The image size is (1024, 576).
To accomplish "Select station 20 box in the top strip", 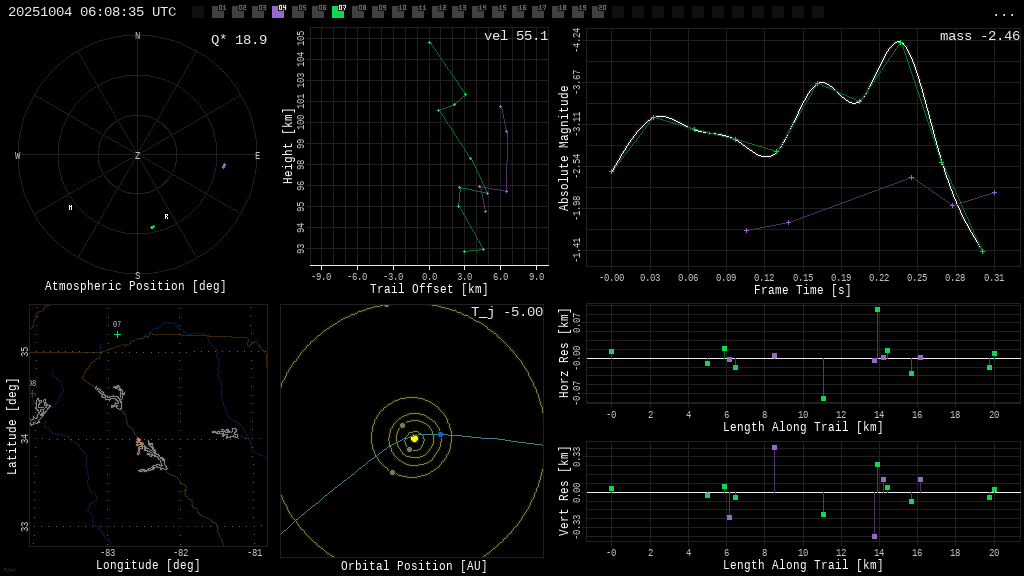I will pyautogui.click(x=598, y=12).
